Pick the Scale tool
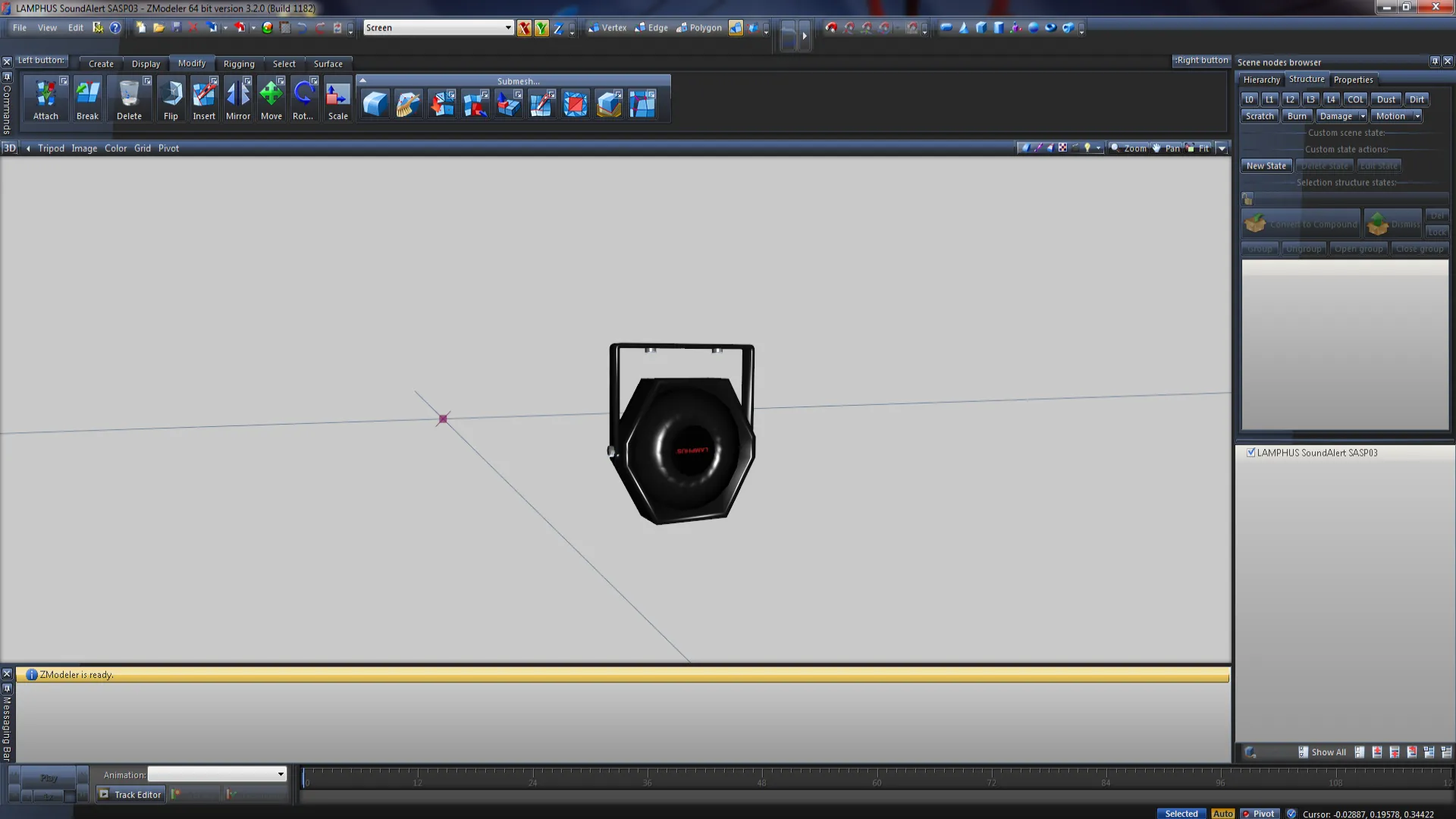The width and height of the screenshot is (1456, 819). pos(337,99)
